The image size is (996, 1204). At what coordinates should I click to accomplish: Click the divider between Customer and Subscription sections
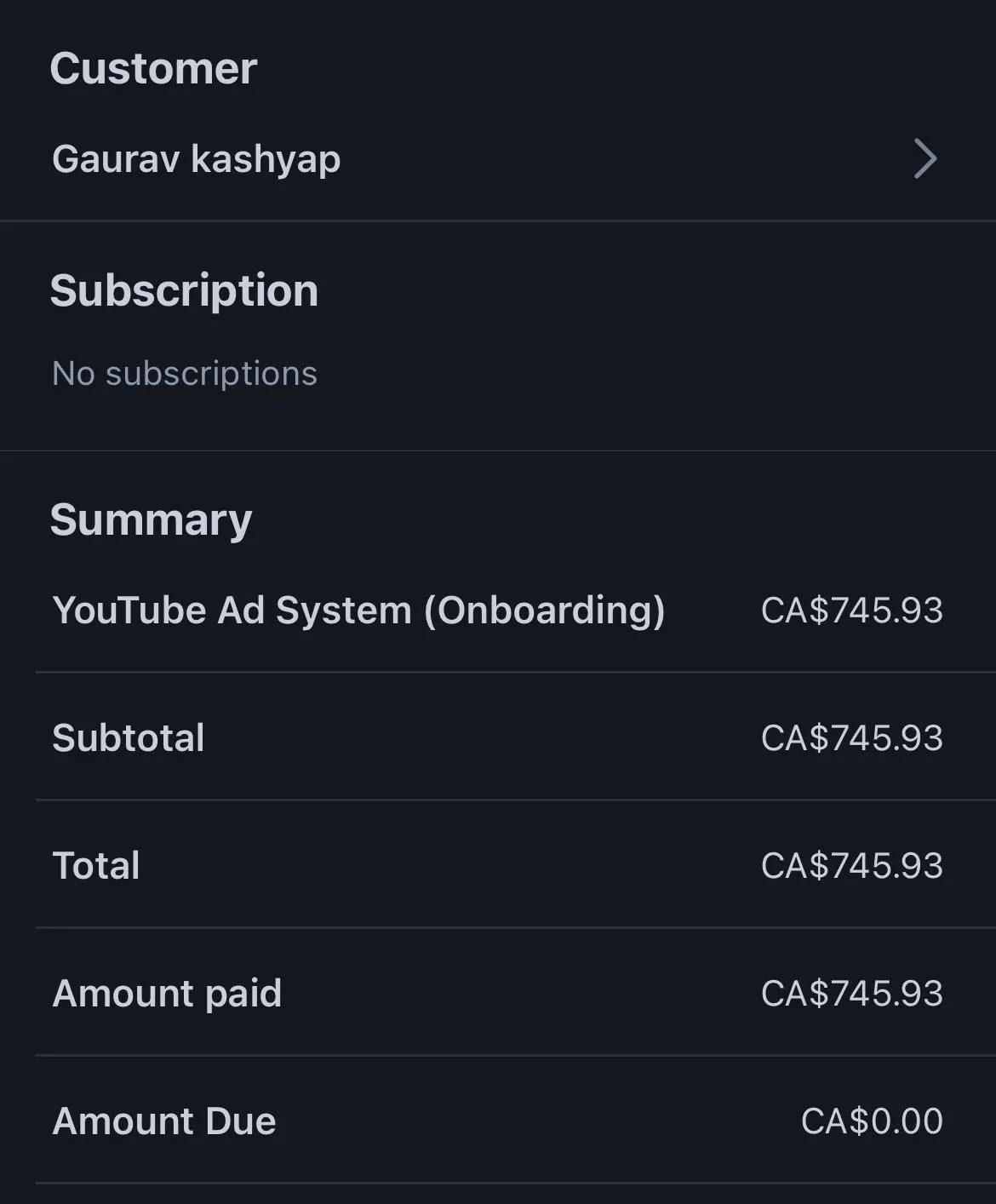tap(498, 221)
